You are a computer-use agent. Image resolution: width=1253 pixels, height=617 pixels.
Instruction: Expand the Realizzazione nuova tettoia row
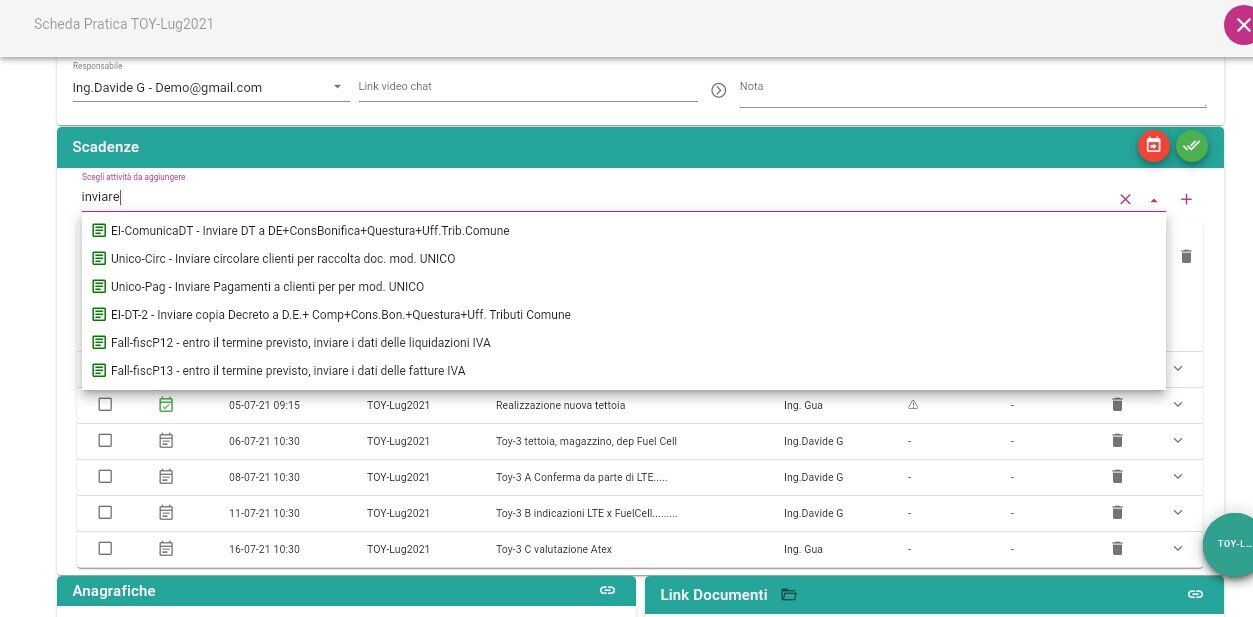[x=1178, y=404]
